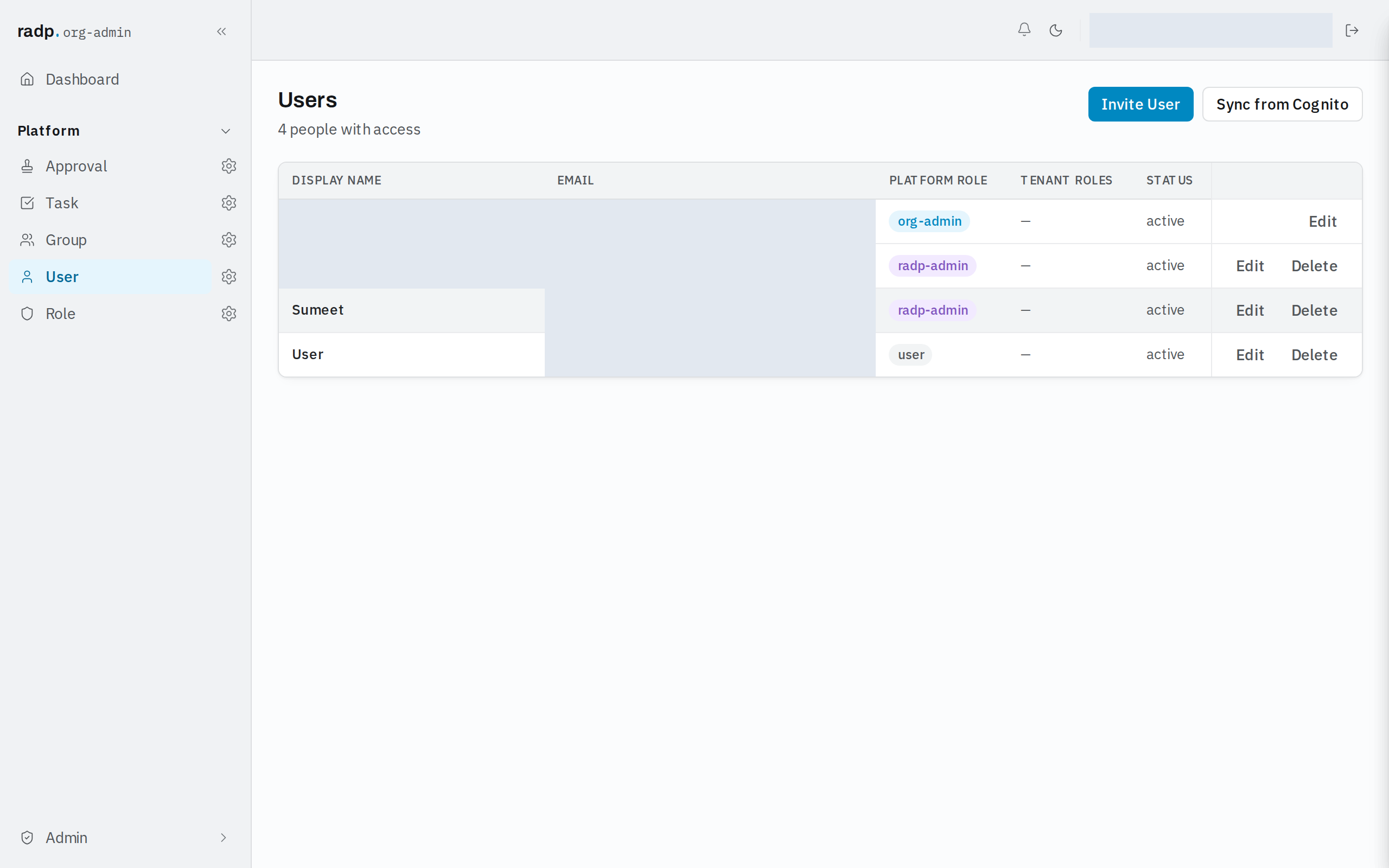Click the Approval stamp icon
Image resolution: width=1389 pixels, height=868 pixels.
pos(27,166)
